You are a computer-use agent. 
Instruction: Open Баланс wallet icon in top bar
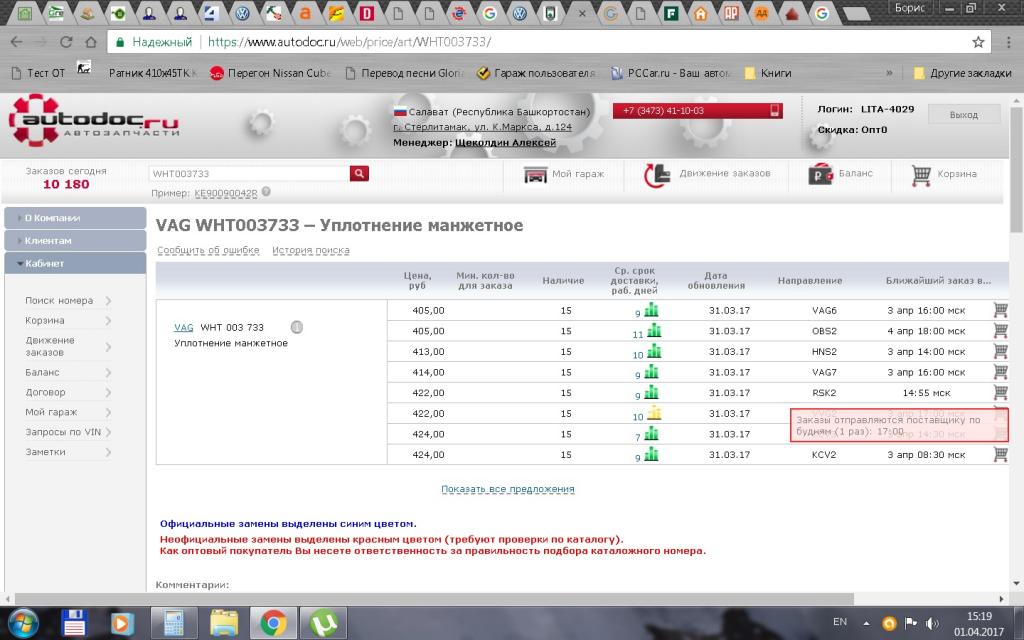pyautogui.click(x=820, y=174)
